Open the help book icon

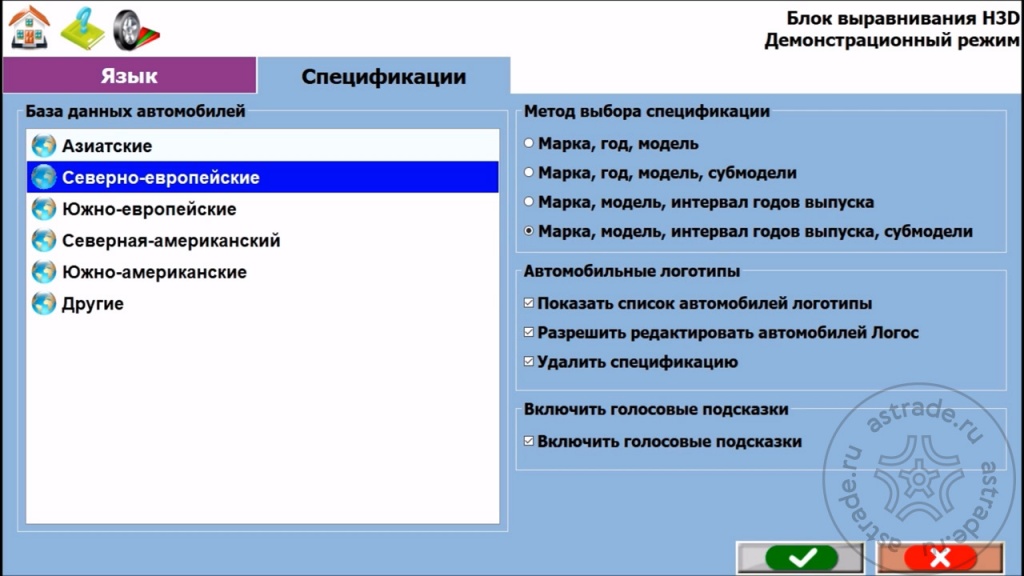[82, 29]
